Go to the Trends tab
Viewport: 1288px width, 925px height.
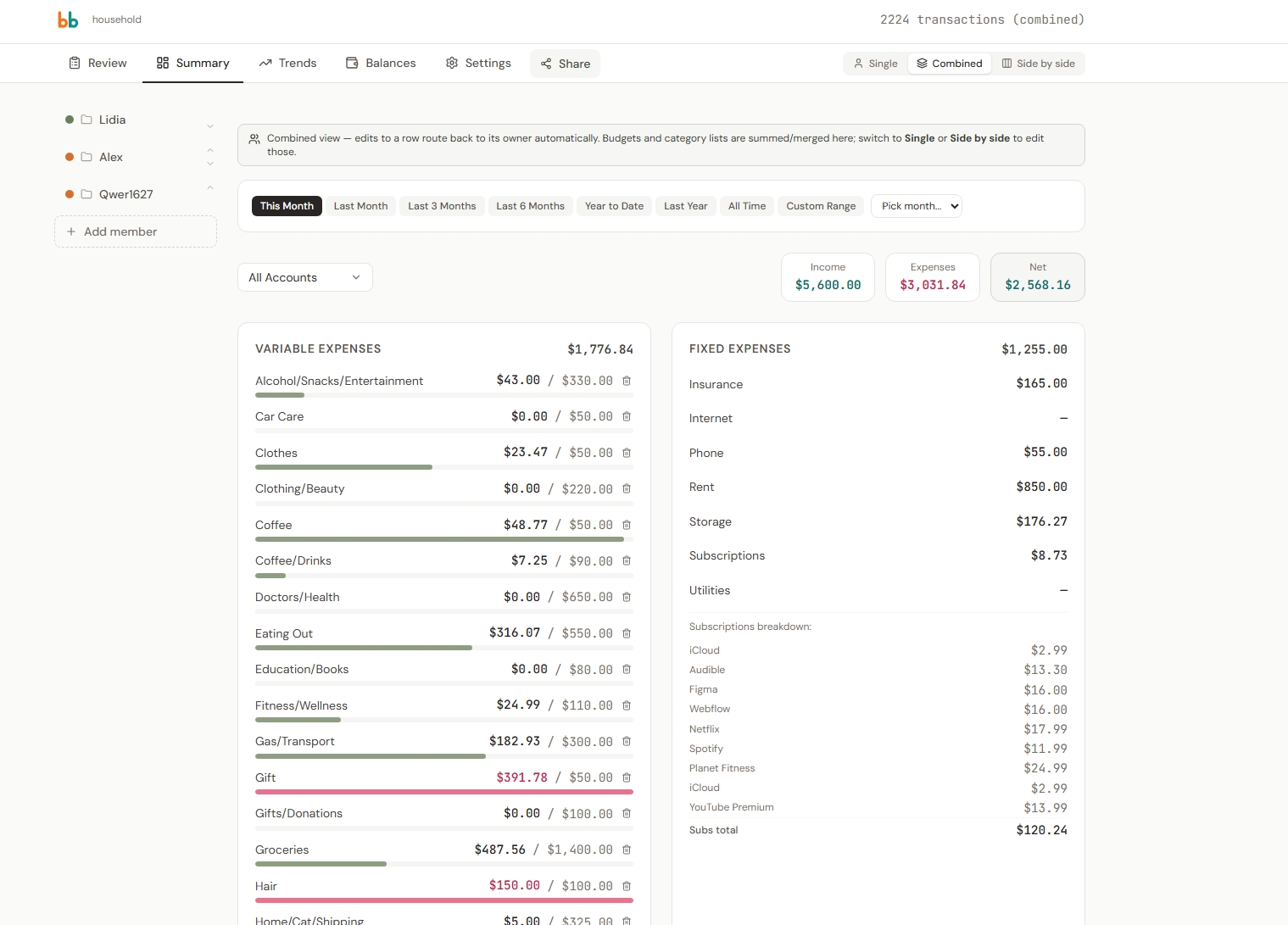click(x=288, y=64)
